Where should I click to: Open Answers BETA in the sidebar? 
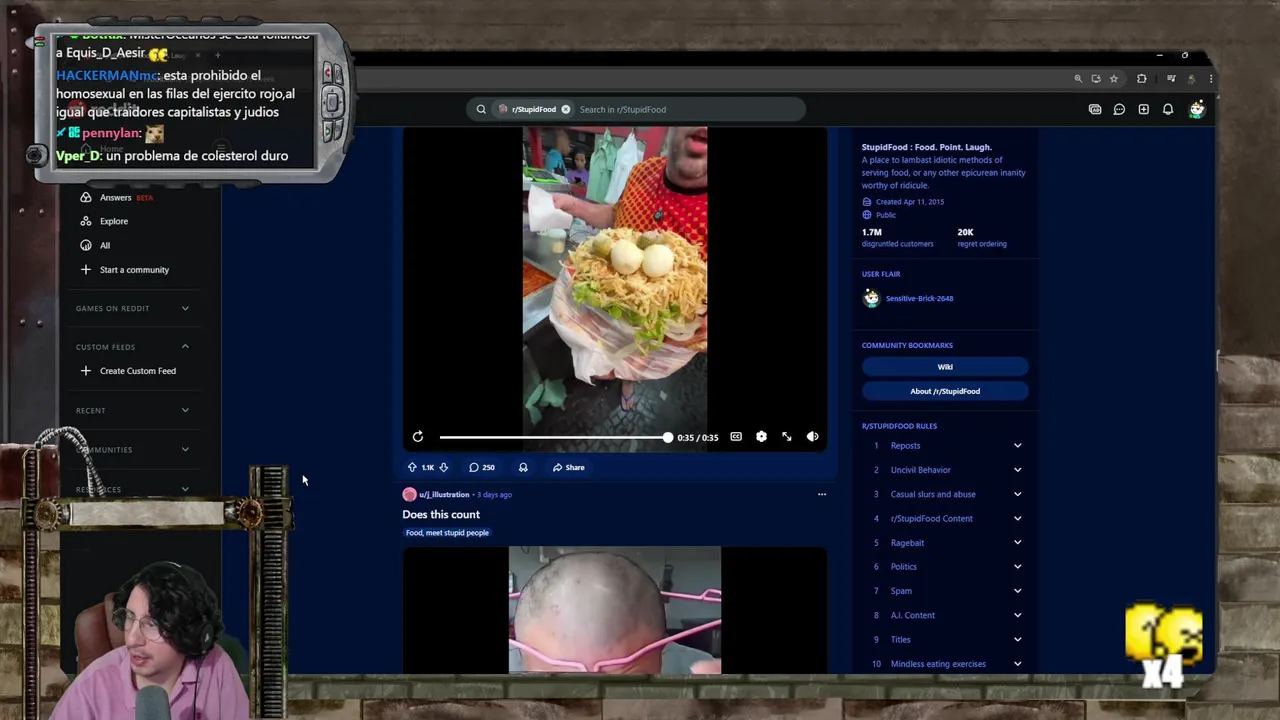click(x=117, y=197)
